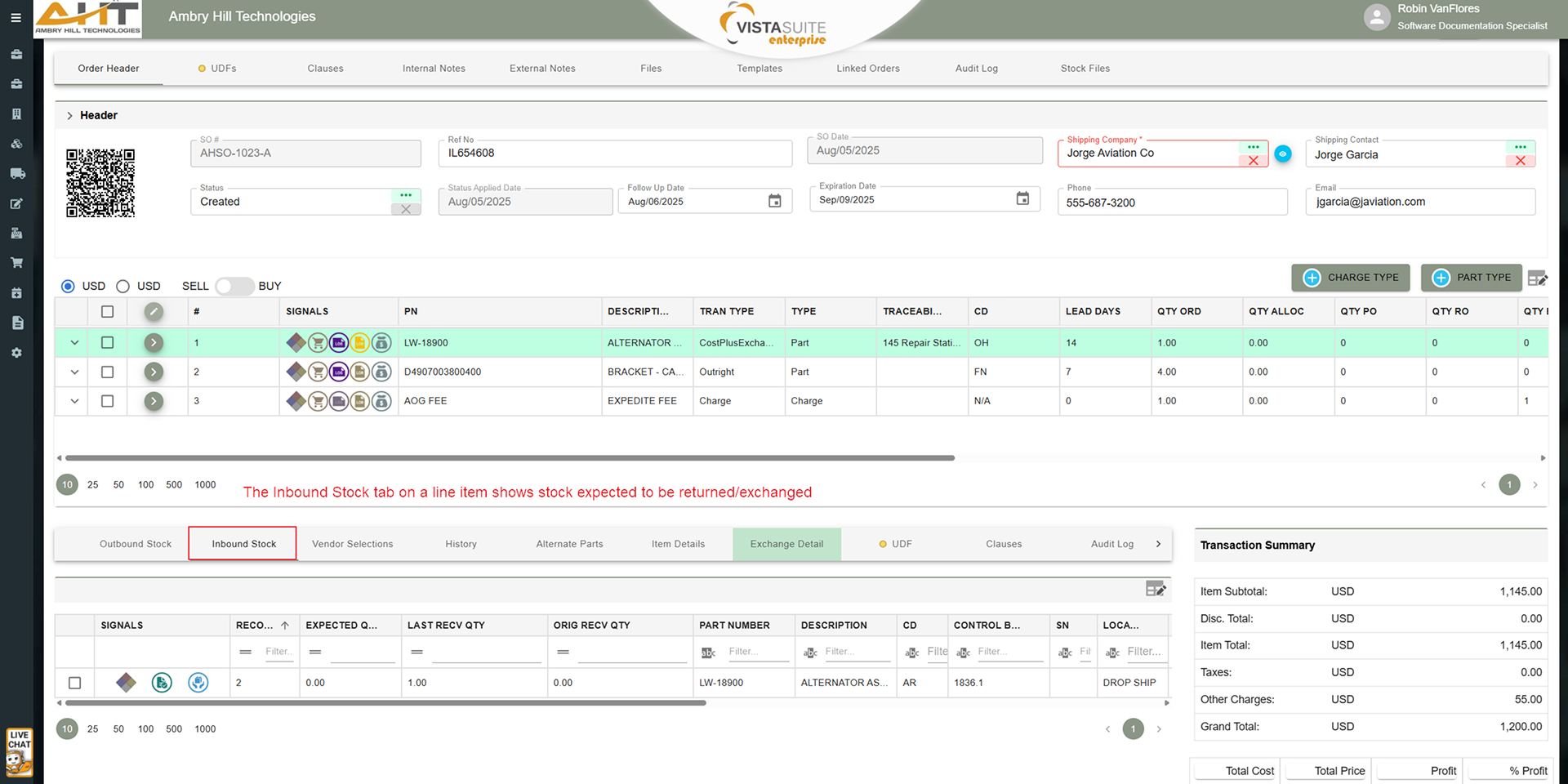Check the box for line item 2
Screen dimensions: 1568x784
pos(107,372)
